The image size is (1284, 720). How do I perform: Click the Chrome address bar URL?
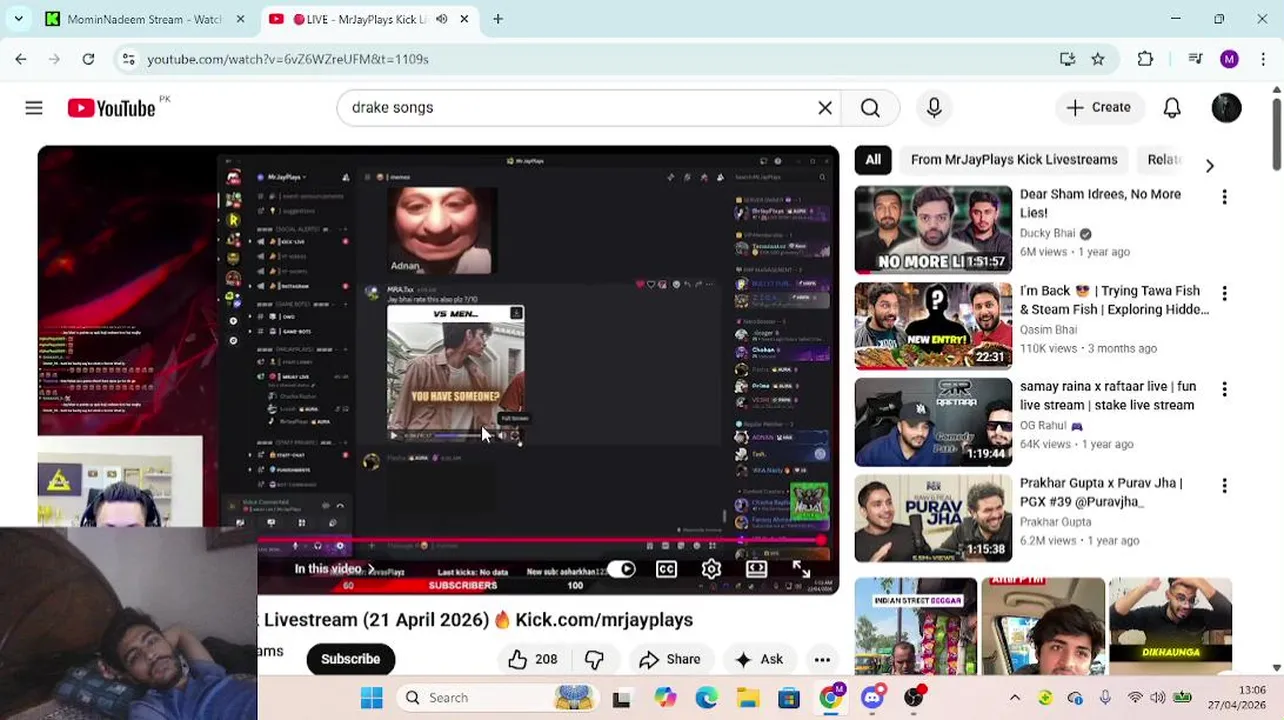[x=288, y=59]
